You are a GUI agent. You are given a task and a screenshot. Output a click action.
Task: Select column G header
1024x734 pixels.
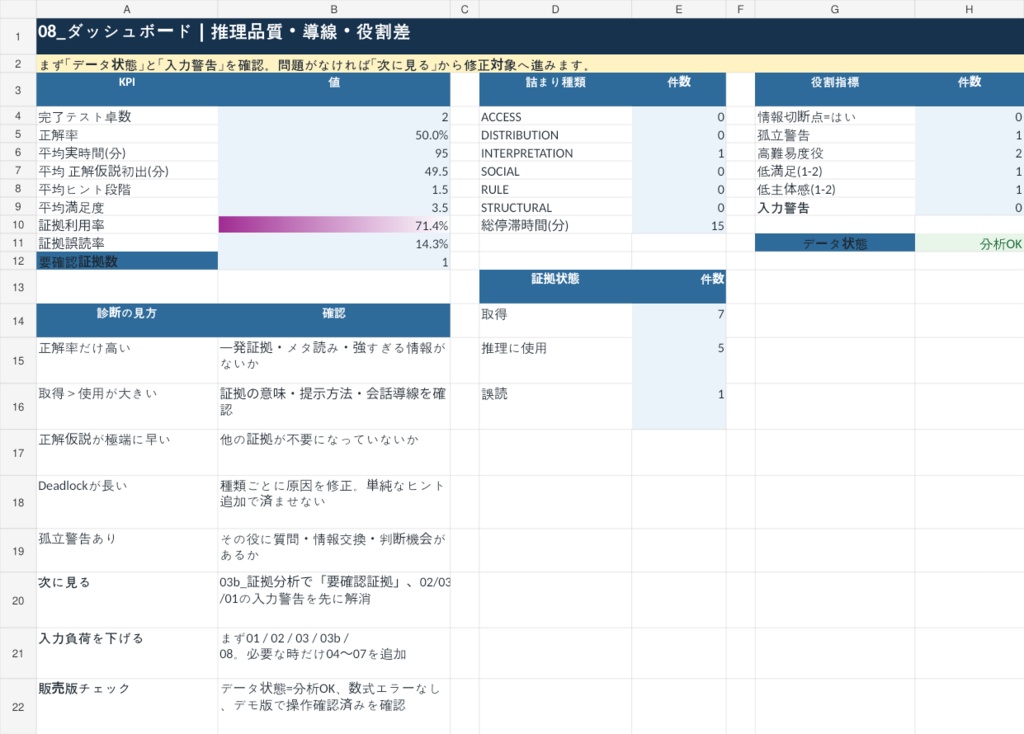(x=835, y=9)
